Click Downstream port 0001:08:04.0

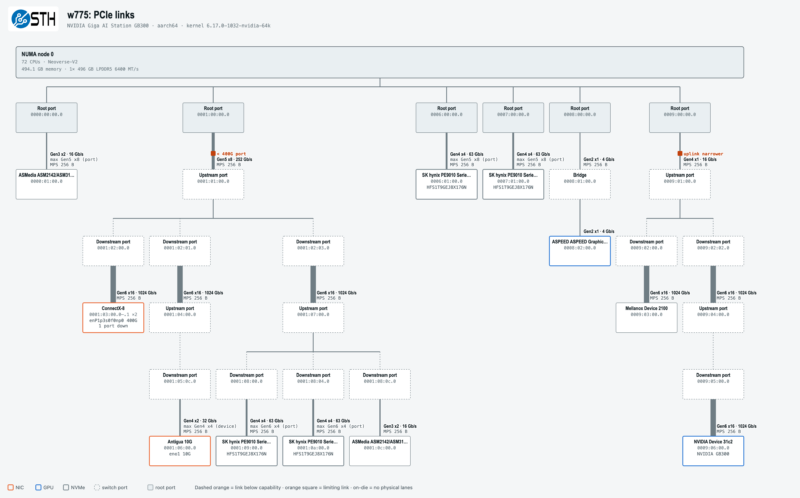point(313,384)
